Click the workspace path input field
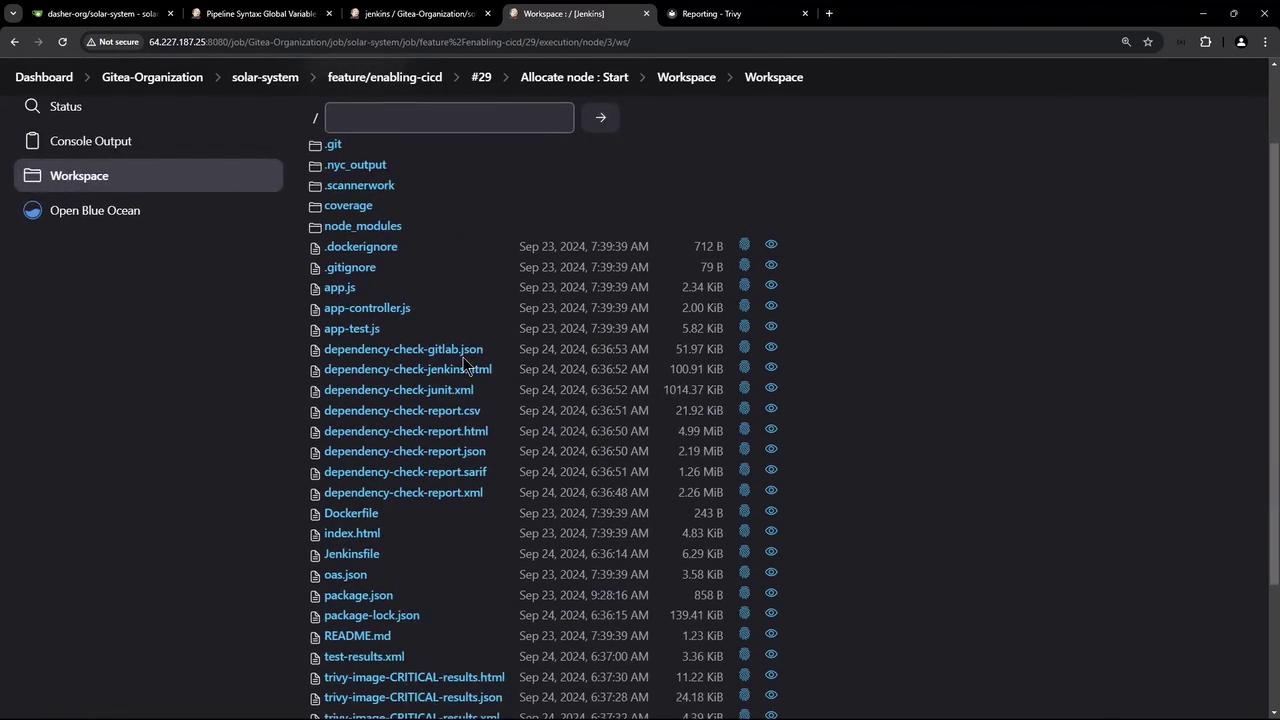 click(449, 118)
